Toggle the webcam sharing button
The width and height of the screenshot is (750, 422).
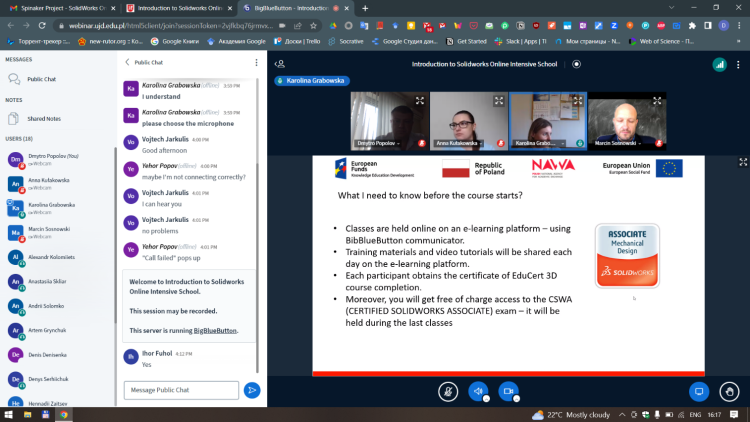[x=508, y=391]
